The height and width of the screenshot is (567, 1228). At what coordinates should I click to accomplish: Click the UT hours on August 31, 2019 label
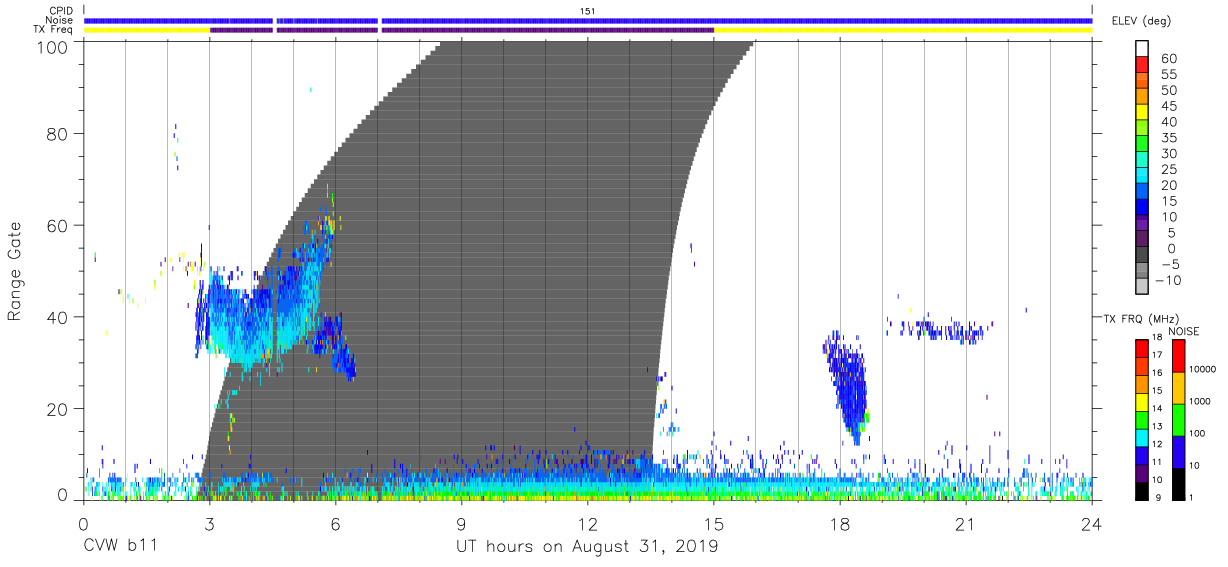(587, 546)
